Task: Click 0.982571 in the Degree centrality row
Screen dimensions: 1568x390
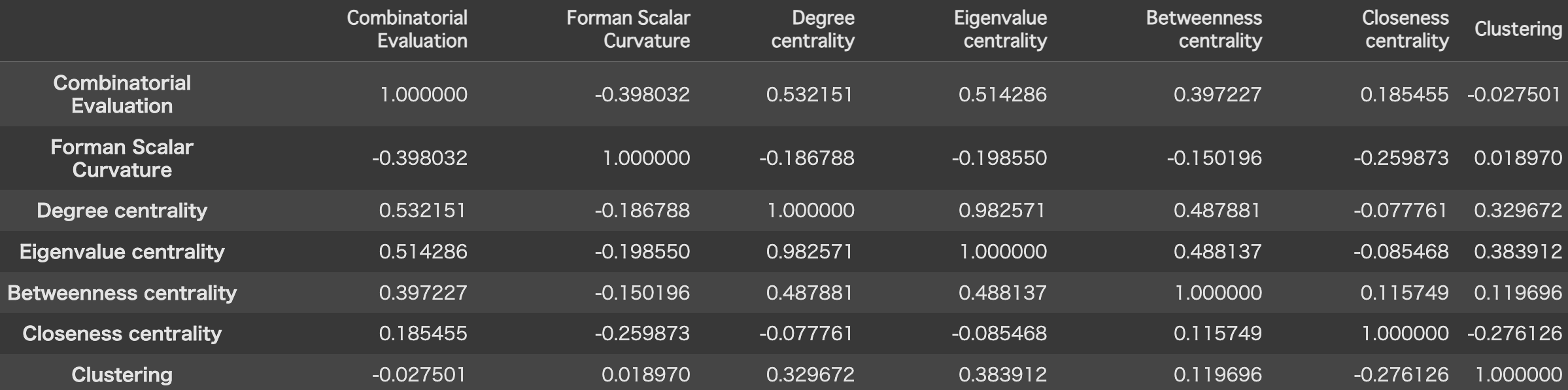Action: [1002, 211]
